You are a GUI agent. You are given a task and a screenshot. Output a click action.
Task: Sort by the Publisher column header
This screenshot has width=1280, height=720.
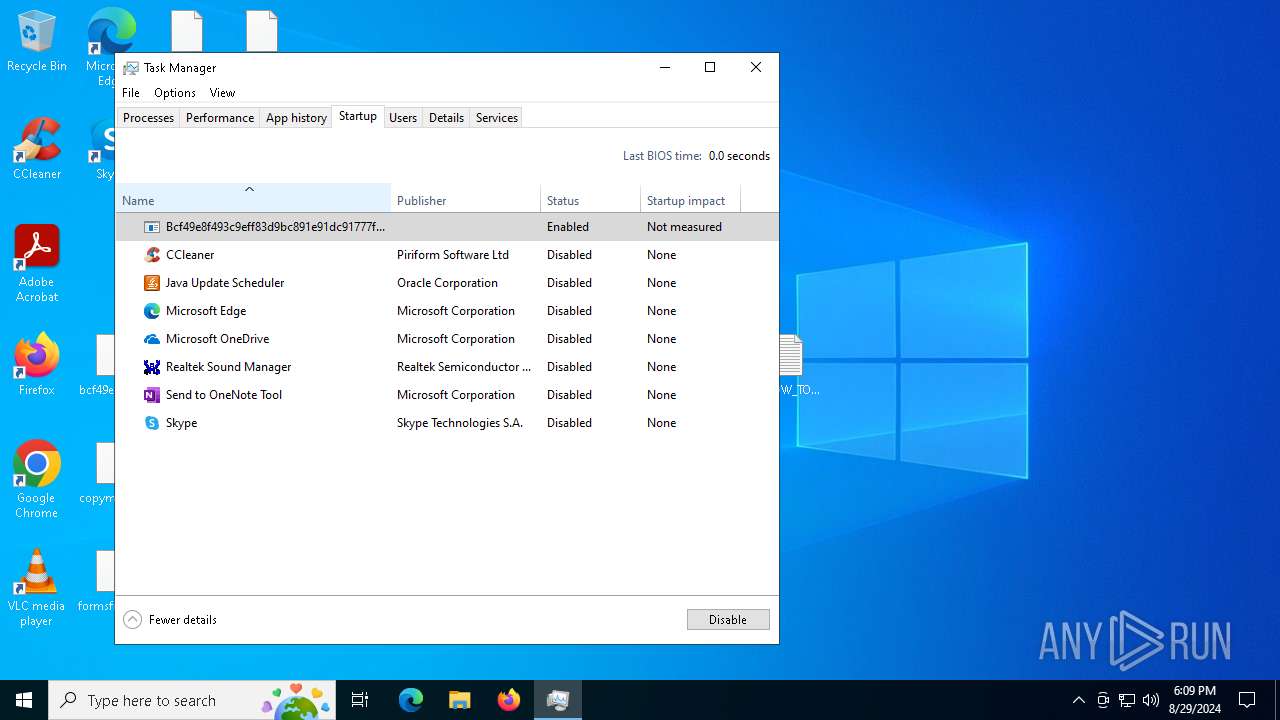[465, 198]
